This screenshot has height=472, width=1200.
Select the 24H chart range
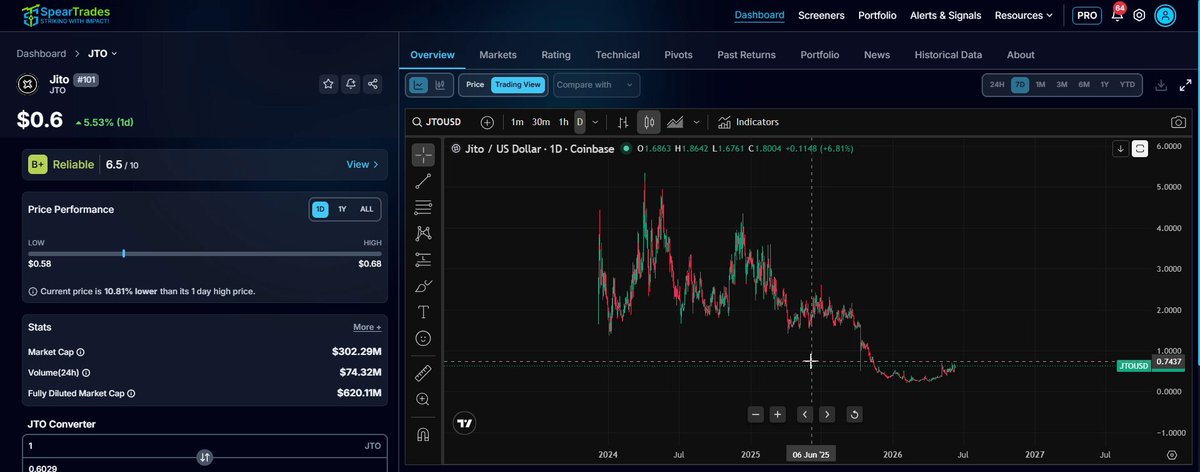coord(997,85)
